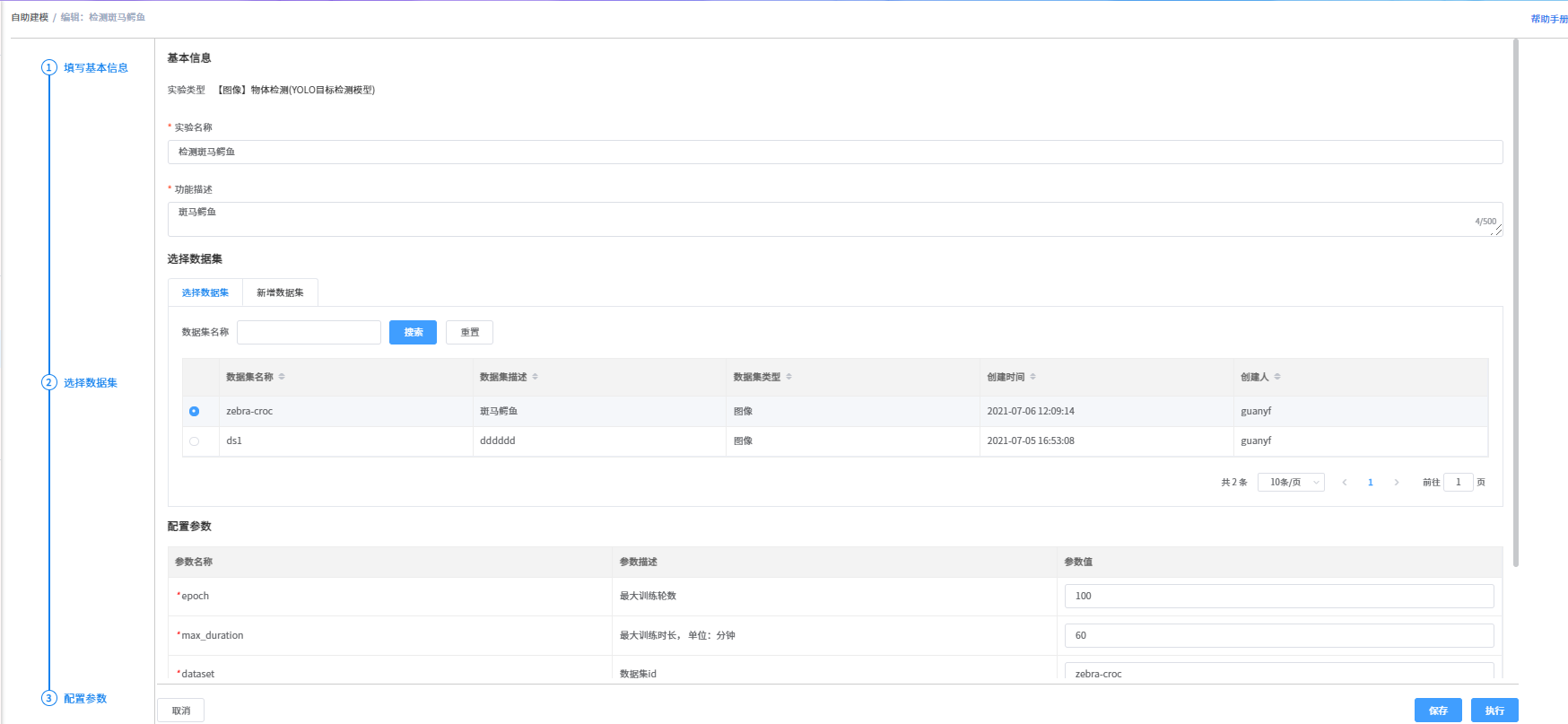This screenshot has height=724, width=1568.
Task: Click the 重置 button
Action: (469, 332)
